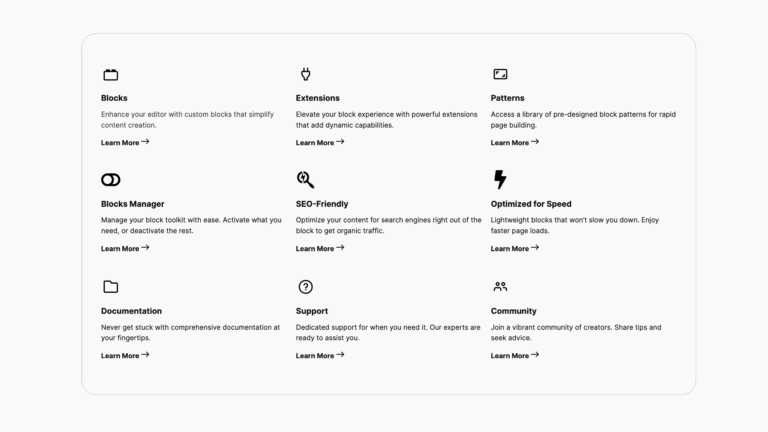Click the Blocks Manager toggle icon
The image size is (768, 432).
coord(111,180)
